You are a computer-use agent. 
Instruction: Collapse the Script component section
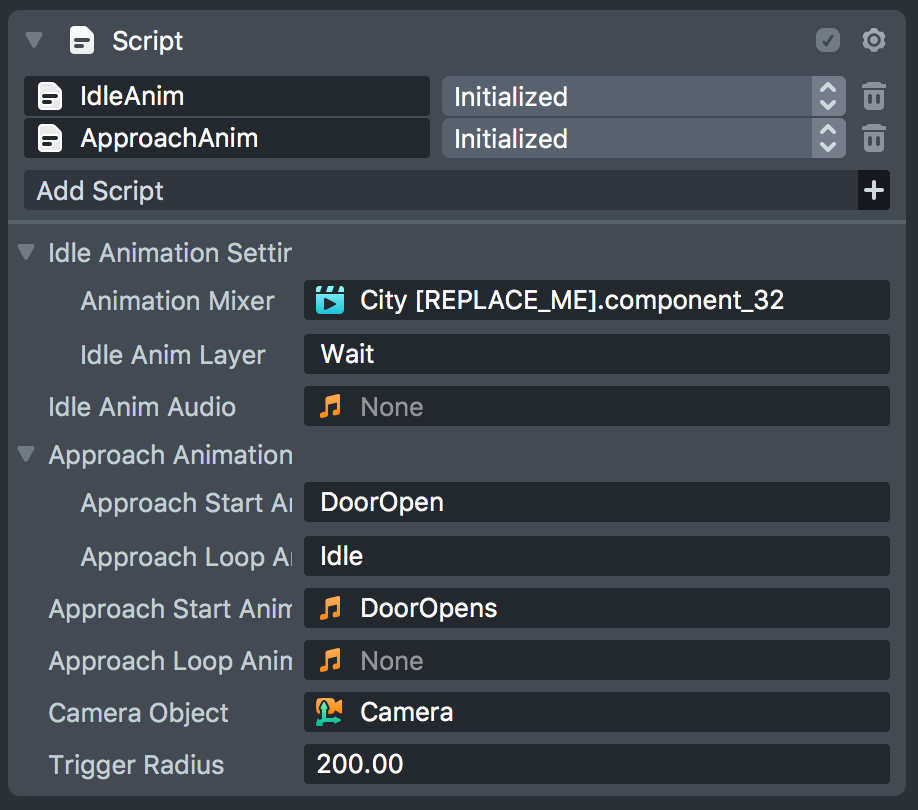click(x=35, y=40)
